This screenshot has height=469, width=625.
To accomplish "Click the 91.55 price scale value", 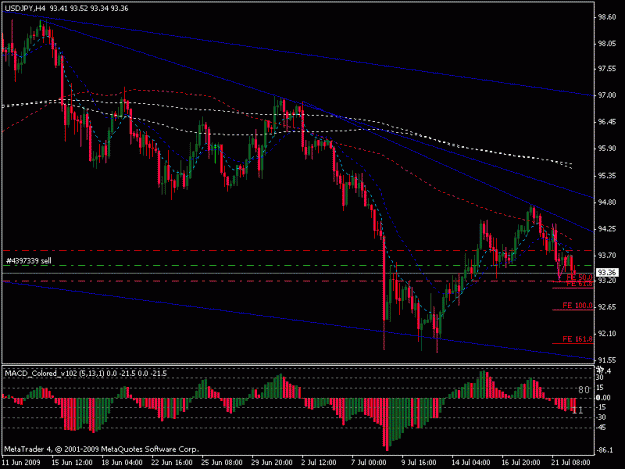I will [606, 360].
